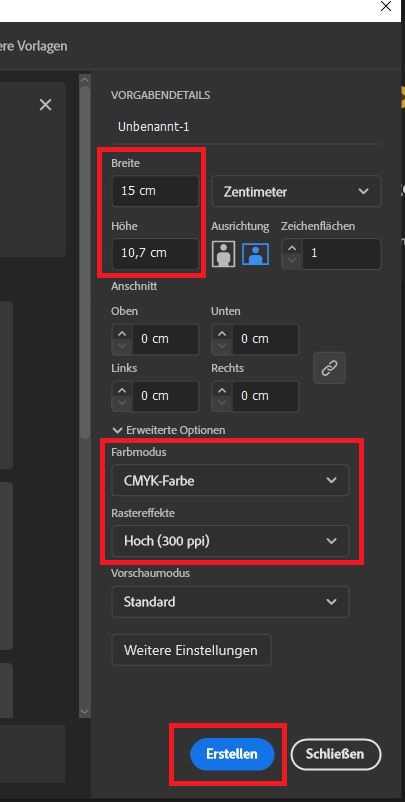Click the Schließen button
The width and height of the screenshot is (405, 802).
coord(335,754)
